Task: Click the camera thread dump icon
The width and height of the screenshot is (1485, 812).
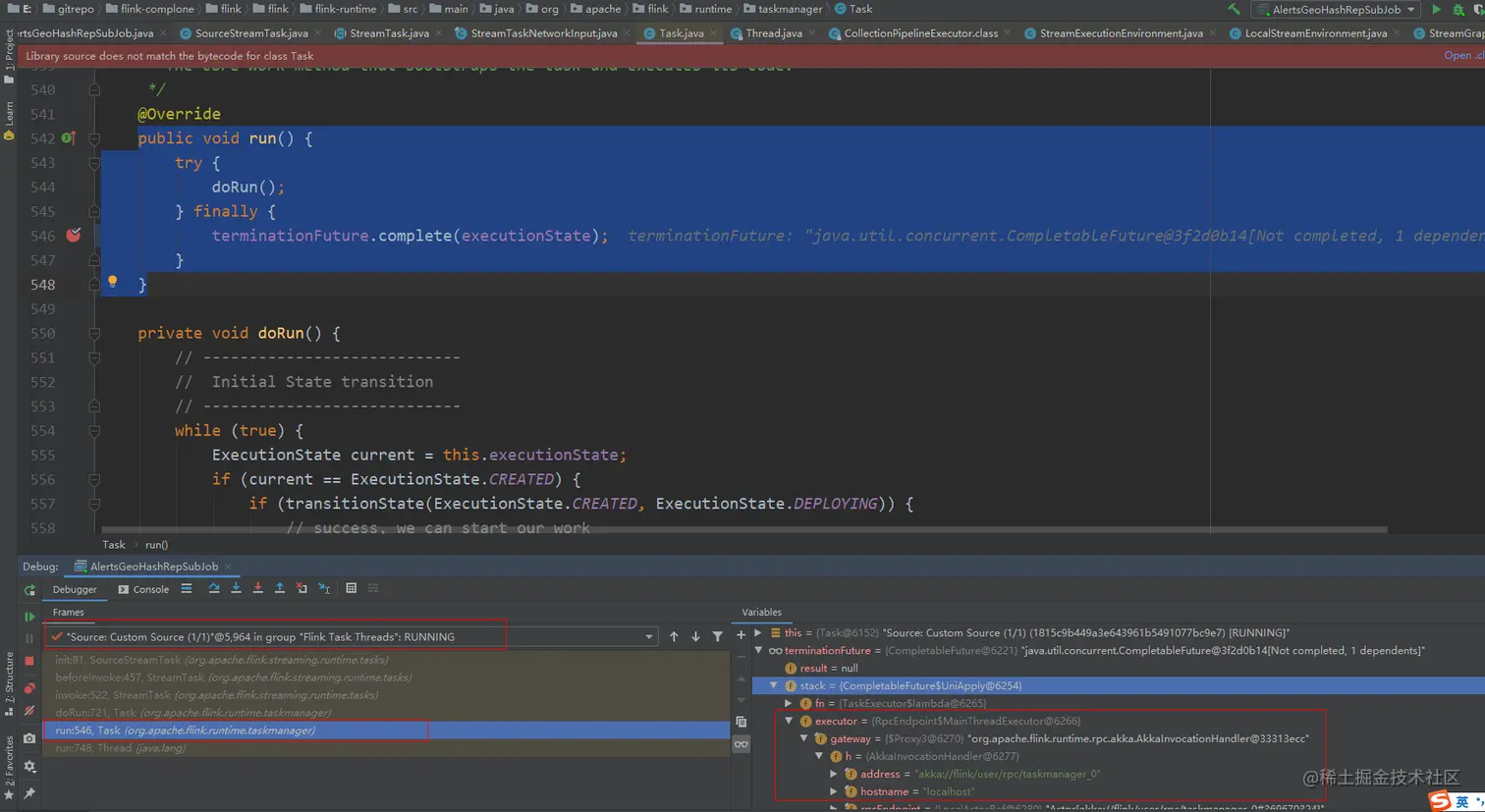Action: pyautogui.click(x=29, y=738)
